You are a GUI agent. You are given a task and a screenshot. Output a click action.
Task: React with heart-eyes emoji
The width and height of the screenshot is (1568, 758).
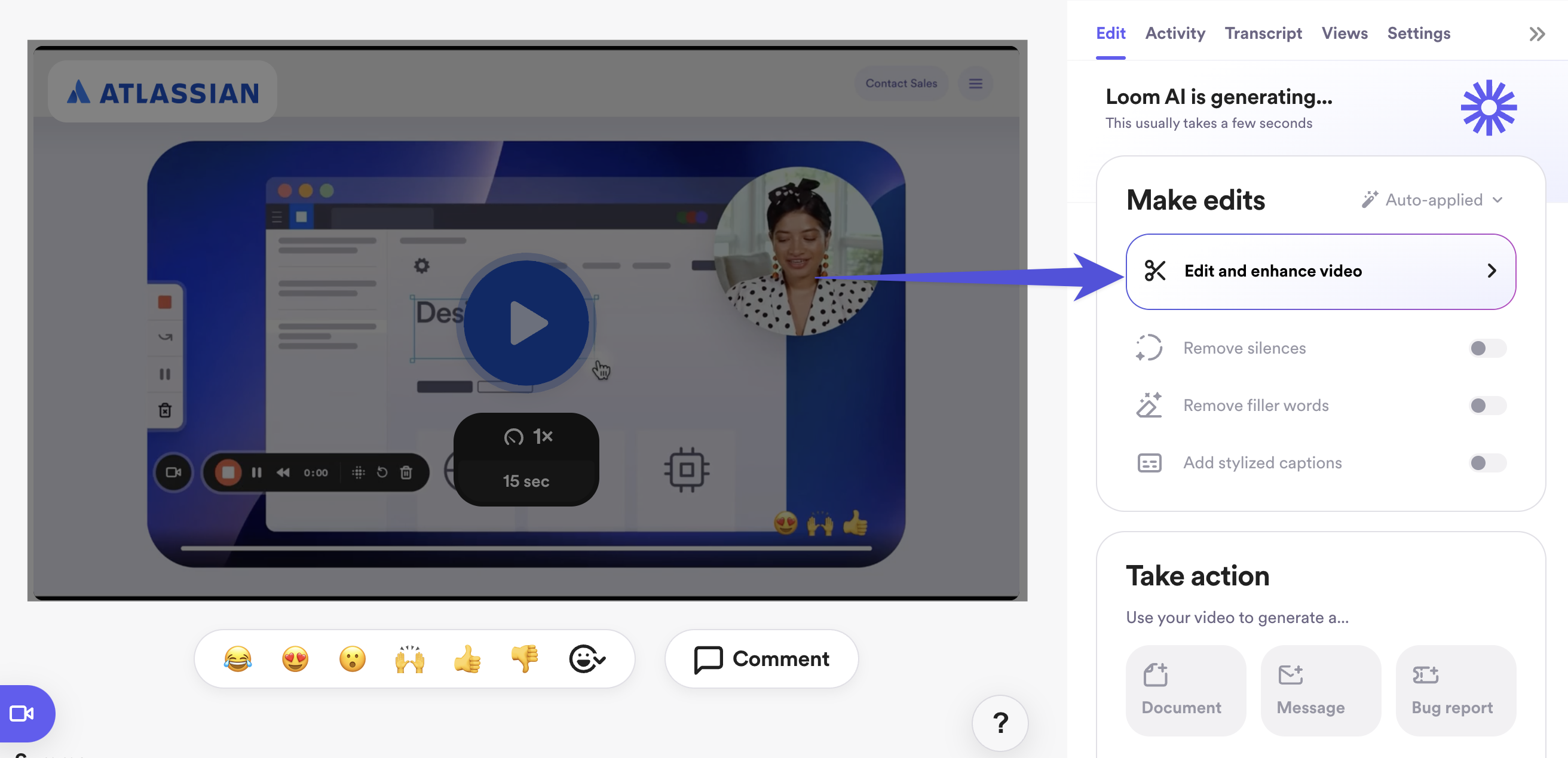pyautogui.click(x=295, y=659)
